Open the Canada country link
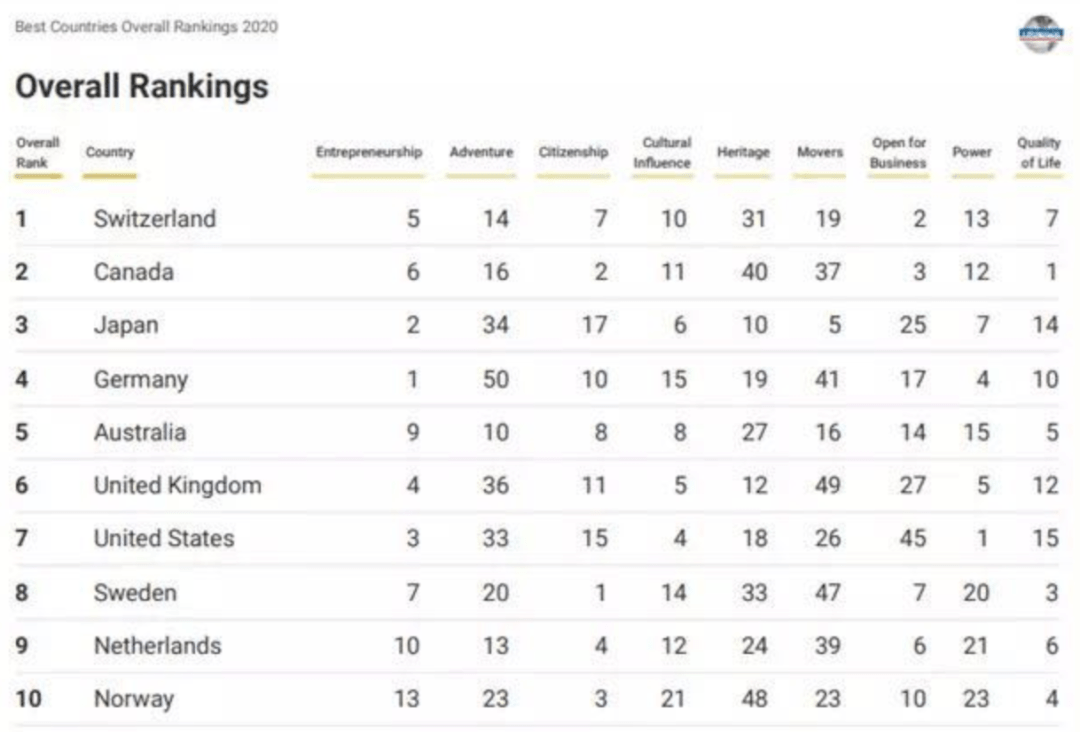This screenshot has width=1080, height=732. click(134, 272)
